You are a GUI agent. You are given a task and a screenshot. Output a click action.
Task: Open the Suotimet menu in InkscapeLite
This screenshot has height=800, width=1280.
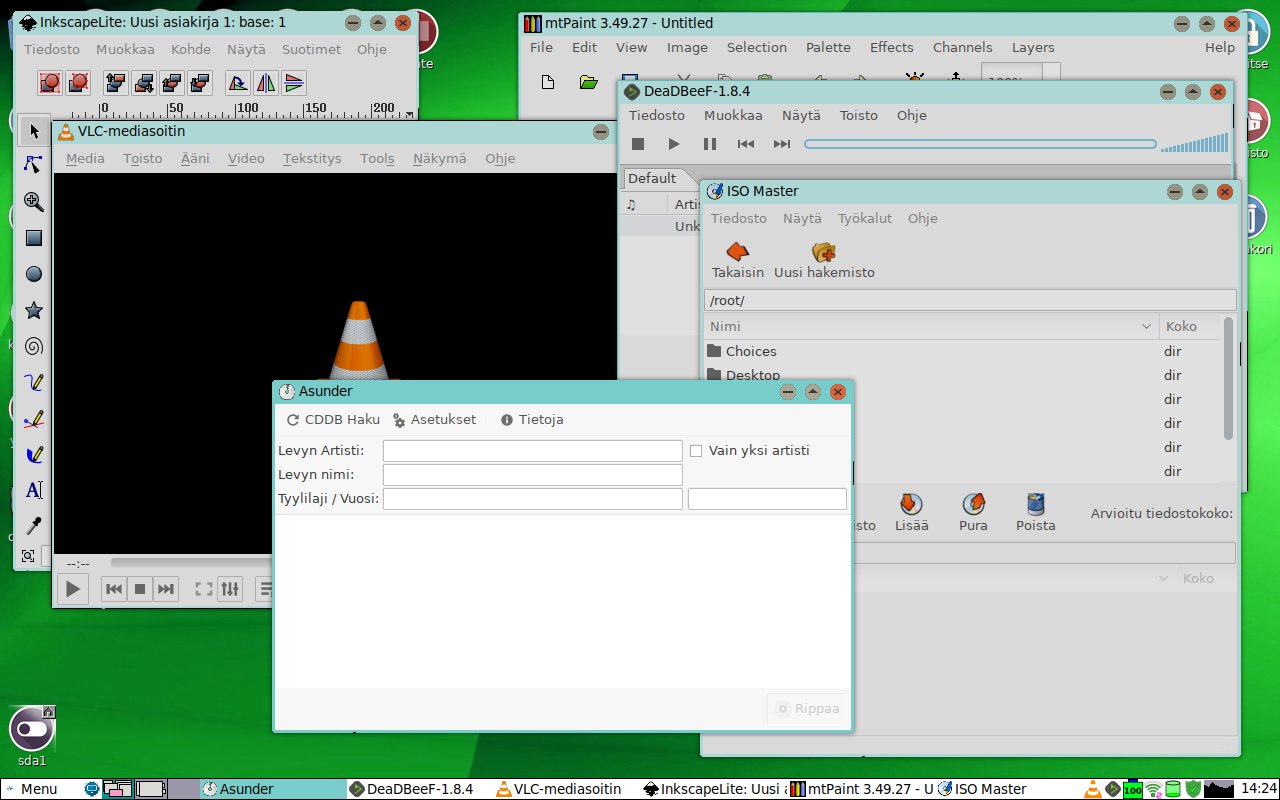click(311, 49)
